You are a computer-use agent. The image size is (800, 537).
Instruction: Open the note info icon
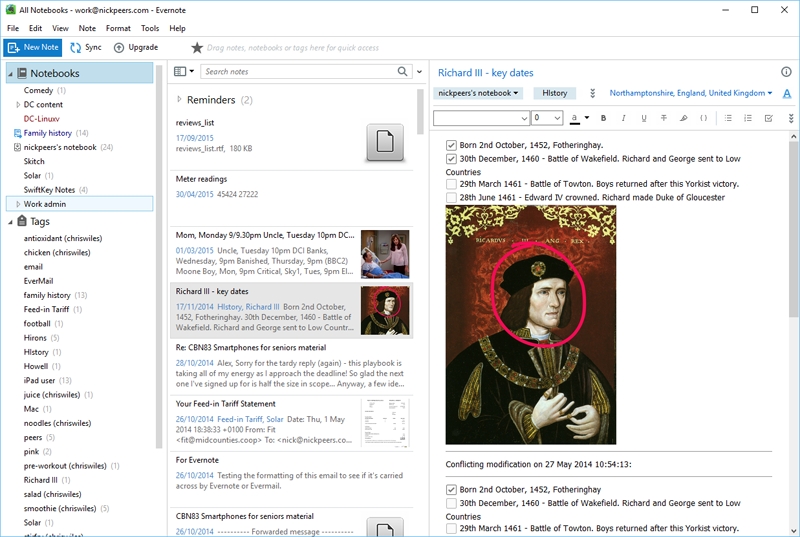coord(786,72)
